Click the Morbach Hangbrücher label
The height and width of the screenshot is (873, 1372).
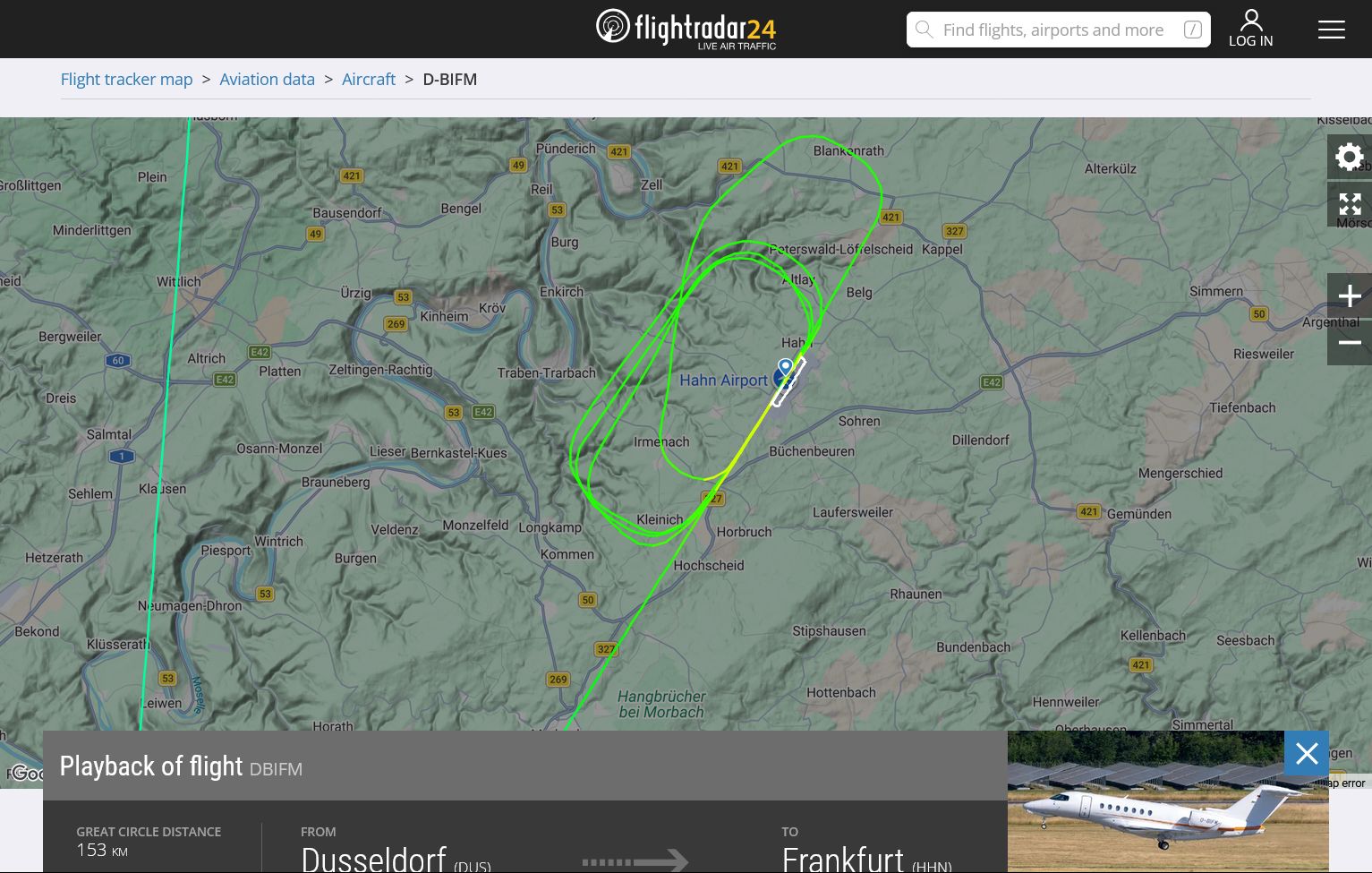(x=661, y=704)
